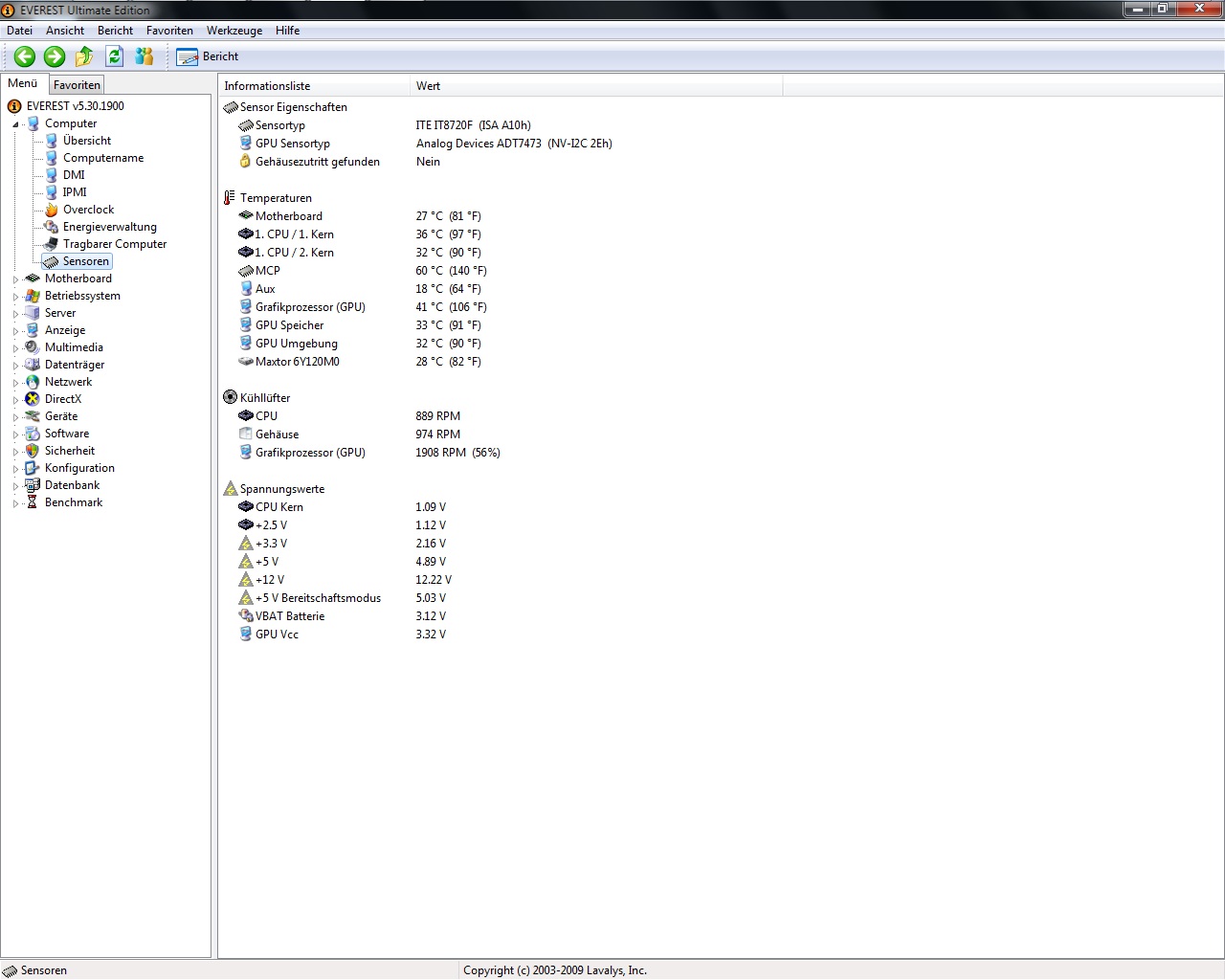The height and width of the screenshot is (980, 1225).
Task: Select the EVEREST v5.30.1900 root node
Action: 76,106
